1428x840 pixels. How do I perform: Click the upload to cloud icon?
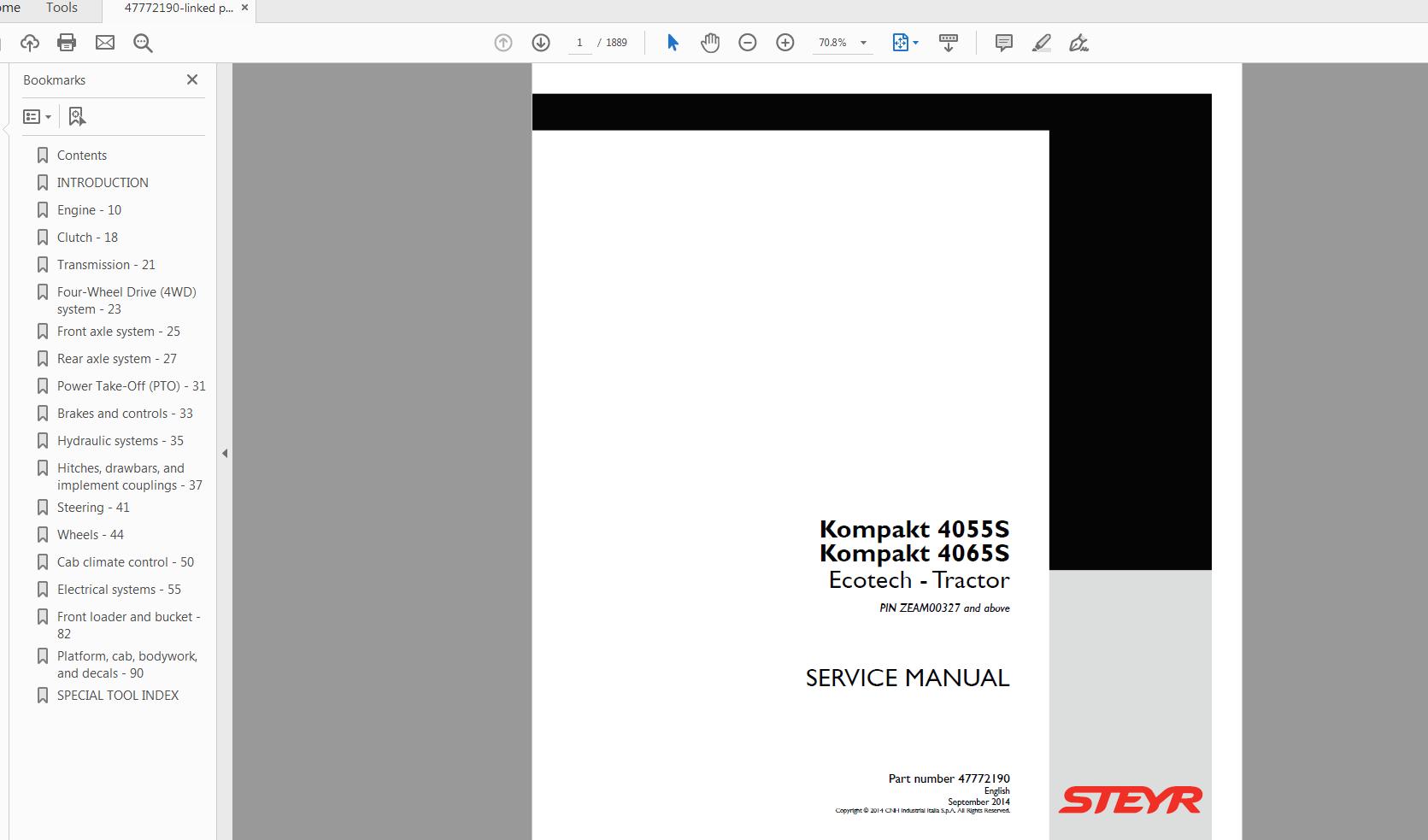30,43
